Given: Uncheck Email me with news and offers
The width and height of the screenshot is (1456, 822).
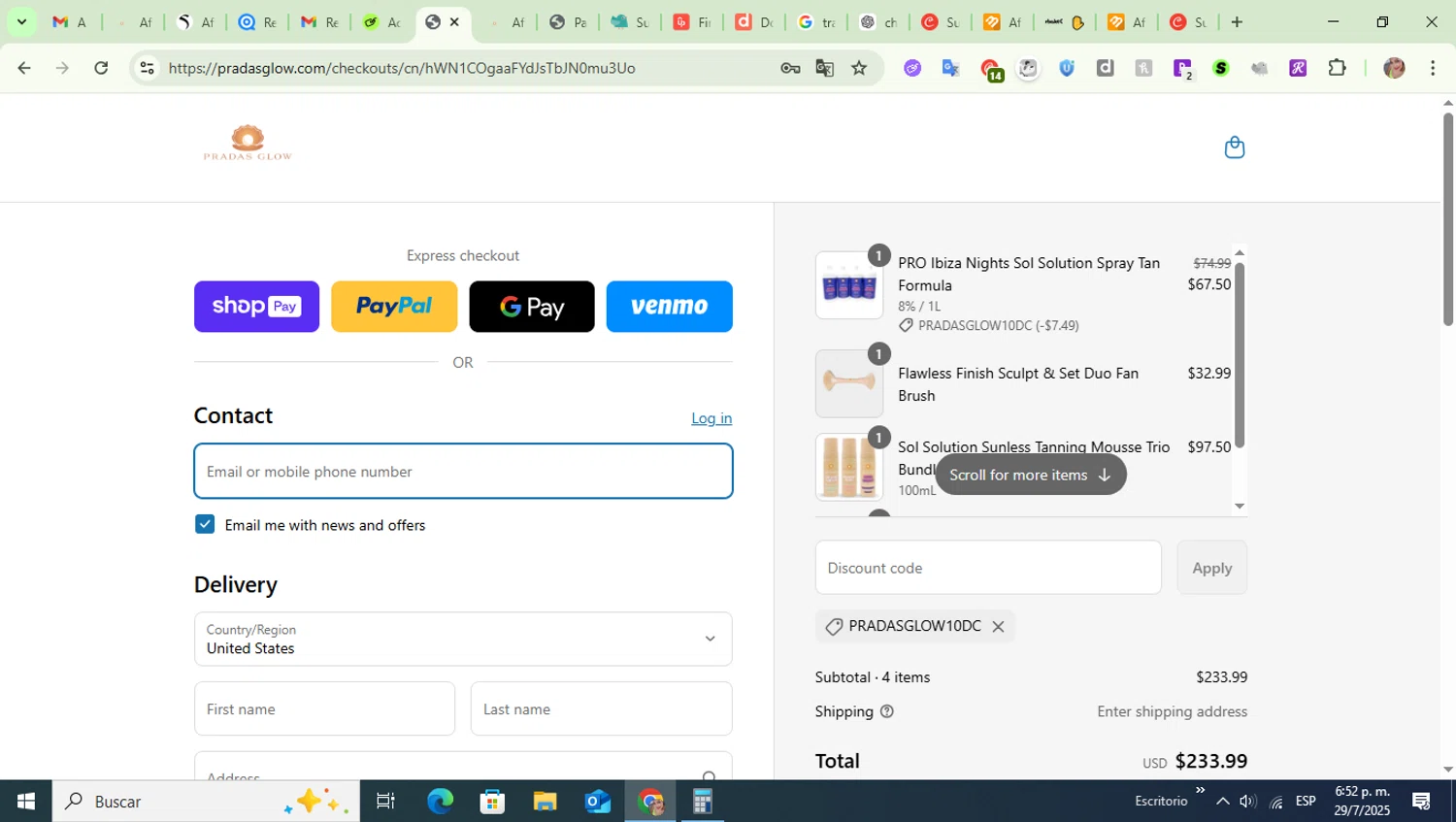Looking at the screenshot, I should coord(205,524).
